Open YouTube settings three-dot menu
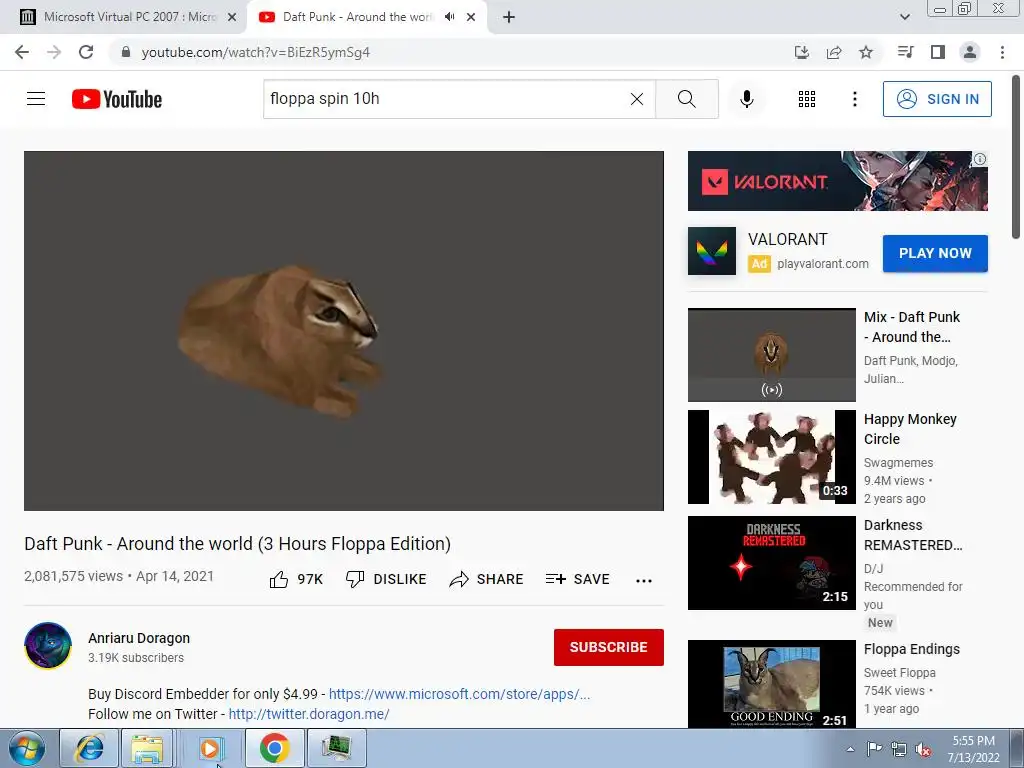Image resolution: width=1024 pixels, height=768 pixels. point(854,99)
